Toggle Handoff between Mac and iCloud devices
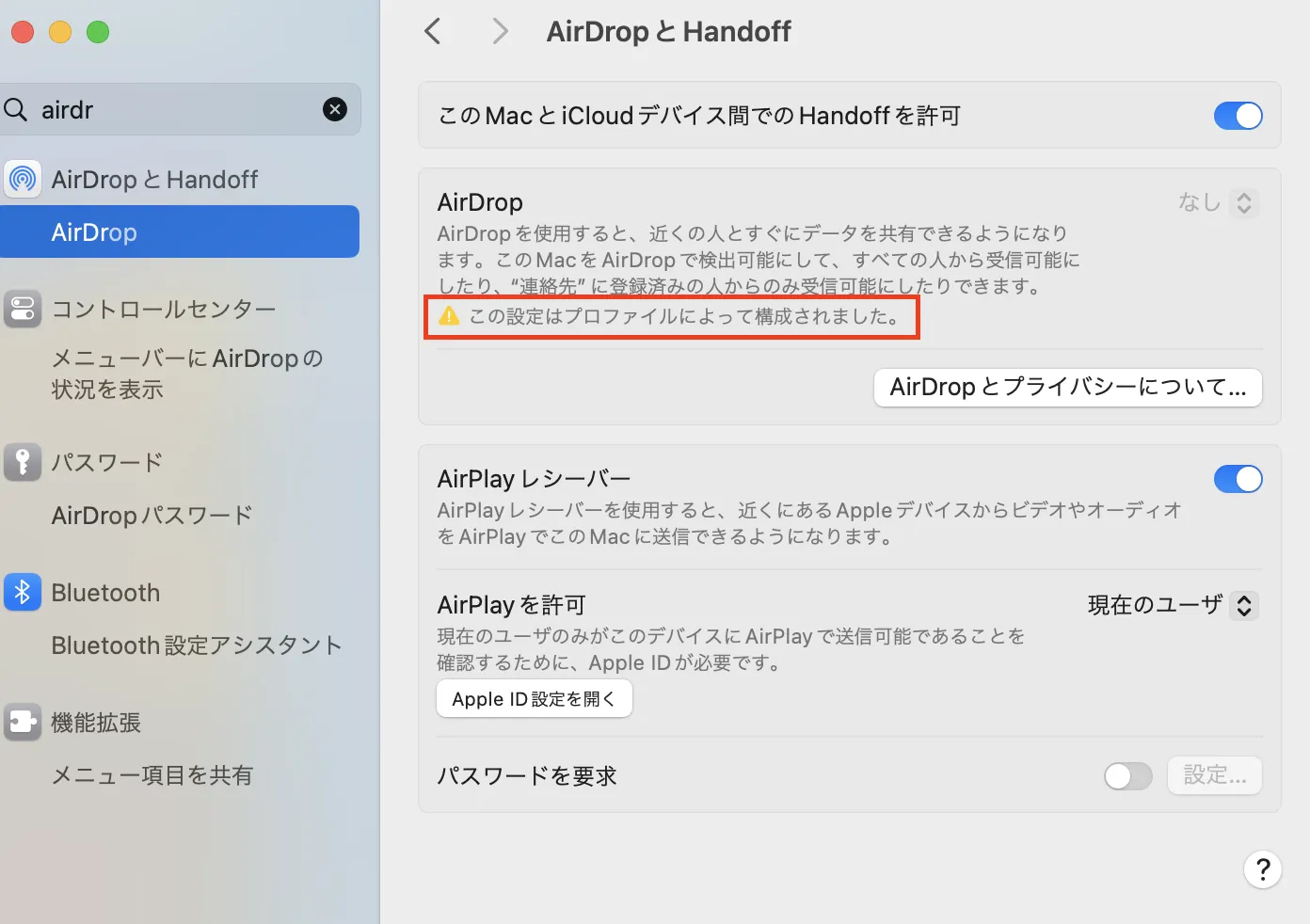 (1238, 116)
